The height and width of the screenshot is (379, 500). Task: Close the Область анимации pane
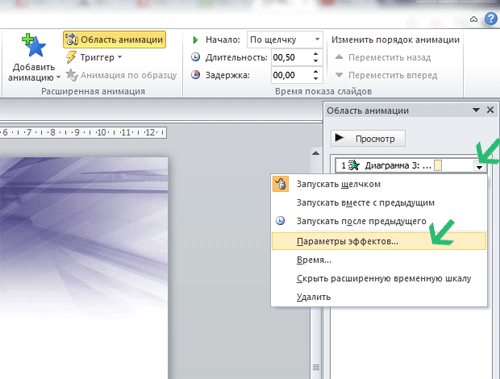tap(490, 110)
